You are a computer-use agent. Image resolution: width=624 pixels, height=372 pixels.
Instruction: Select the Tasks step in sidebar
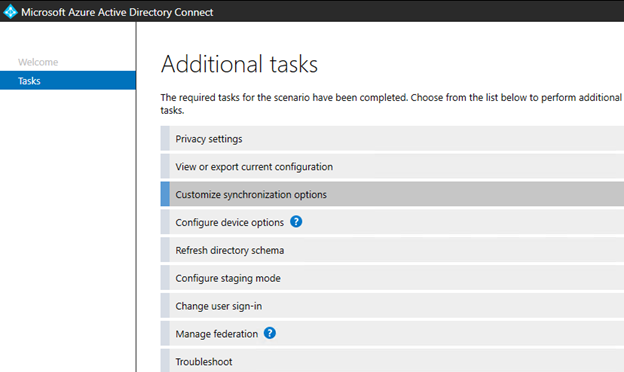coord(68,80)
